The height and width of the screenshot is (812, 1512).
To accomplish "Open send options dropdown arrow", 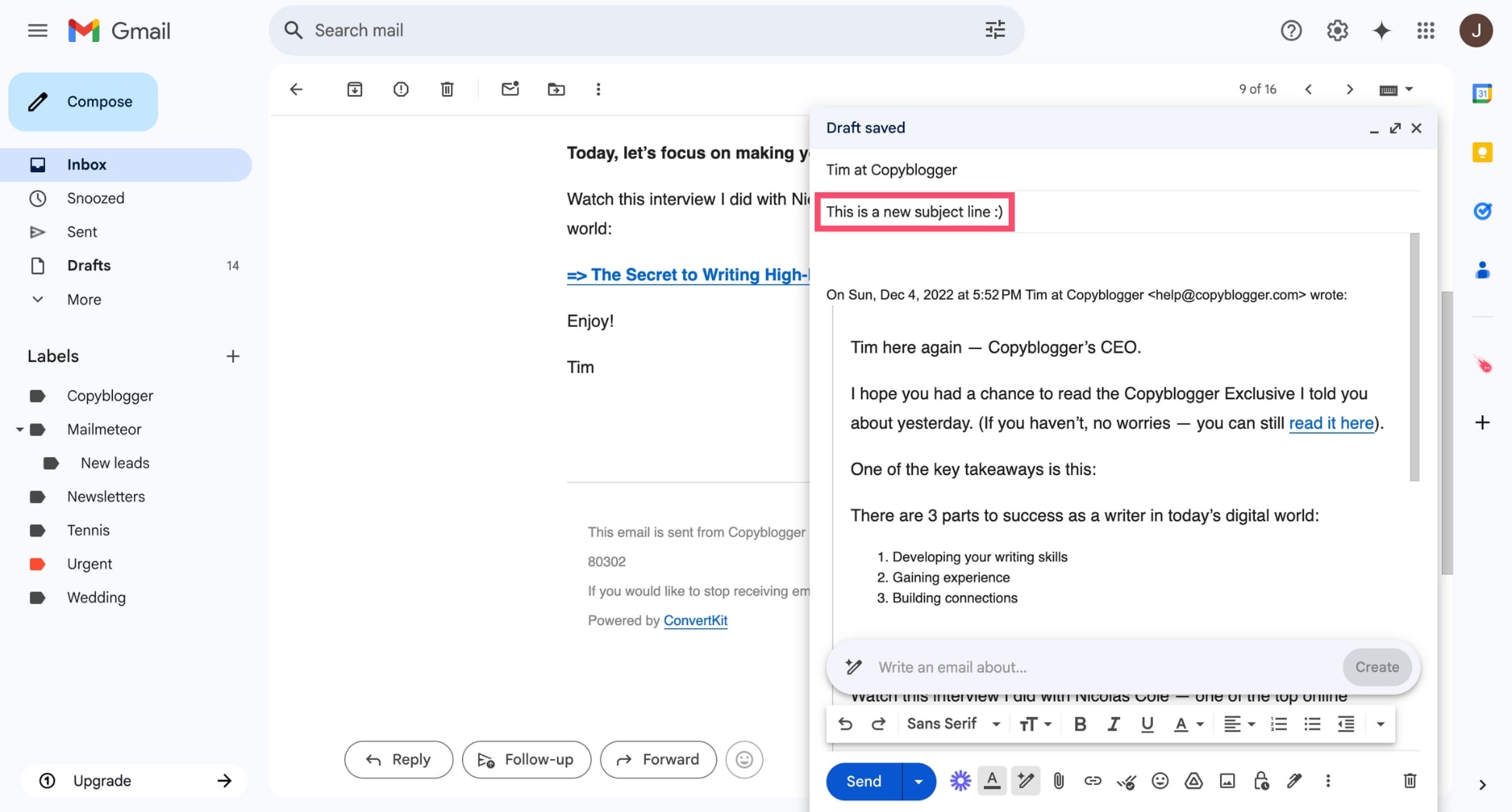I will coord(918,781).
